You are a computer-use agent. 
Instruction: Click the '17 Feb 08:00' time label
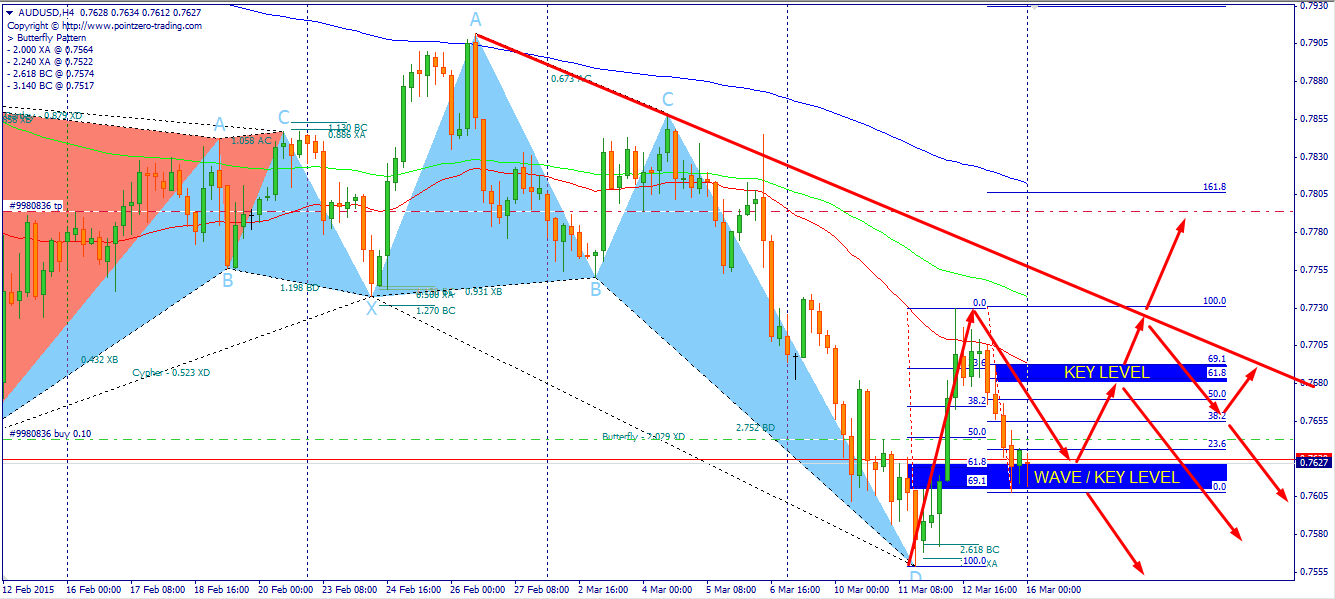tap(157, 590)
